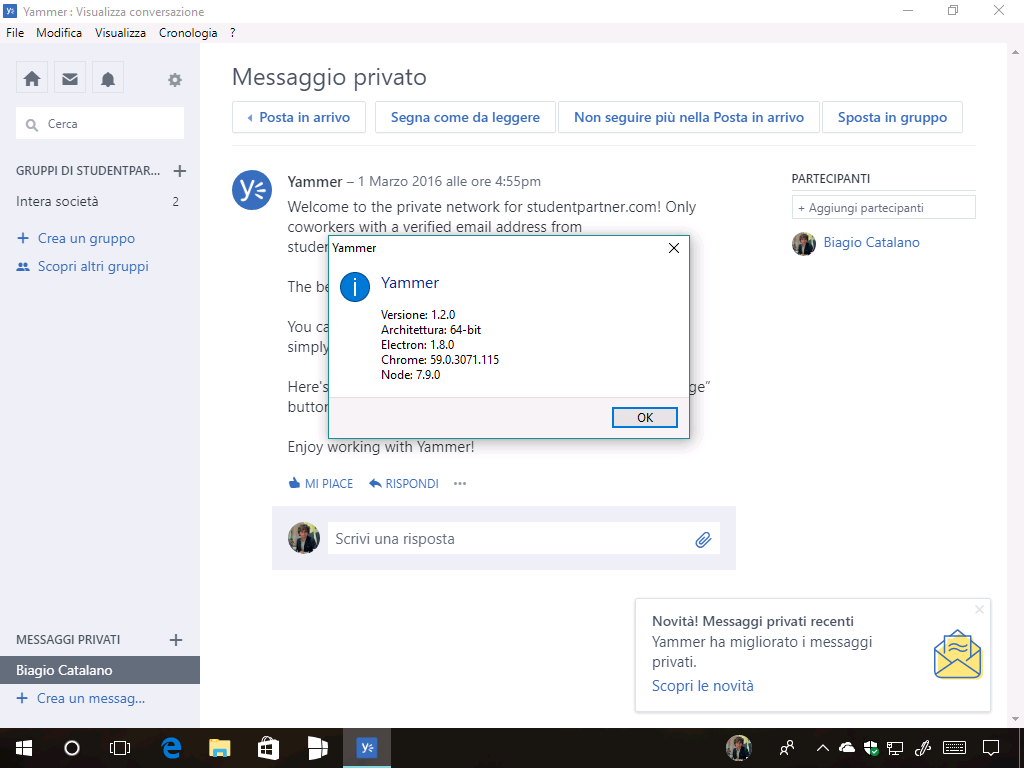1024x768 pixels.
Task: Click the envelope illustration in Novità popup
Action: click(x=957, y=654)
